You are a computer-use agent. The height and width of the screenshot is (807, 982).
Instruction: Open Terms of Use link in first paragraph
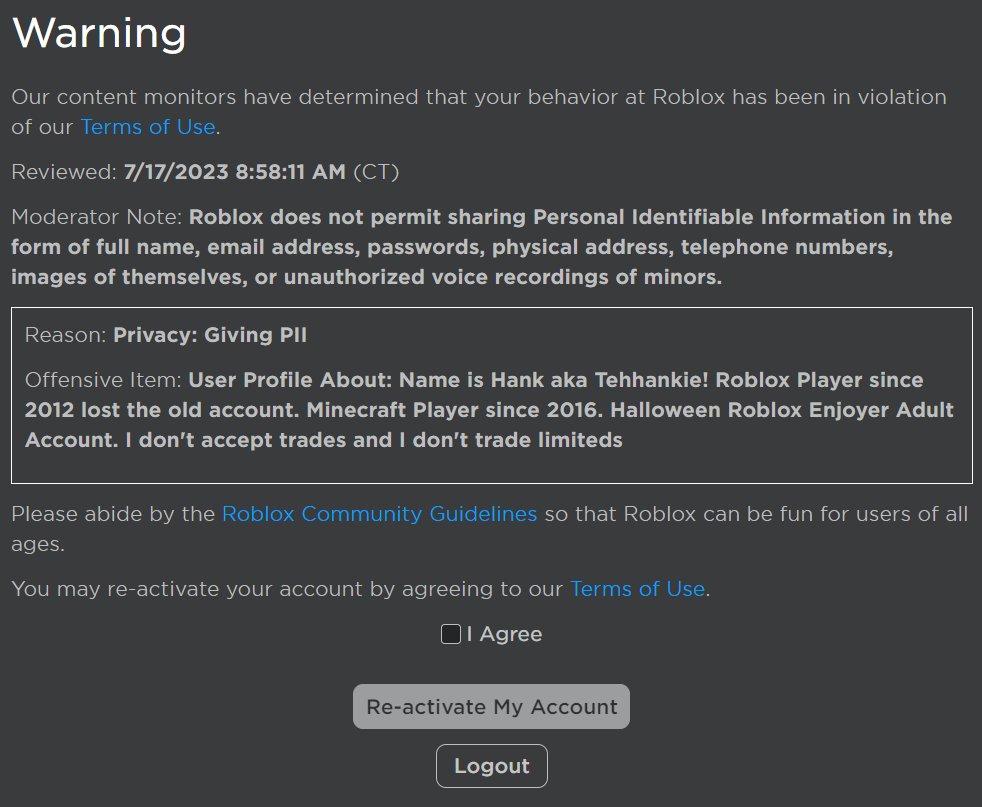pyautogui.click(x=148, y=127)
